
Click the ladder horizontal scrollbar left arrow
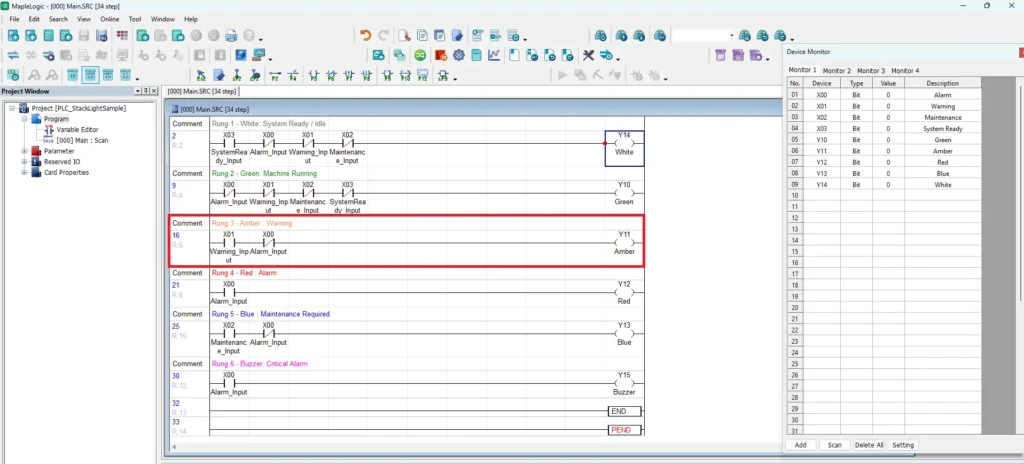pyautogui.click(x=174, y=447)
